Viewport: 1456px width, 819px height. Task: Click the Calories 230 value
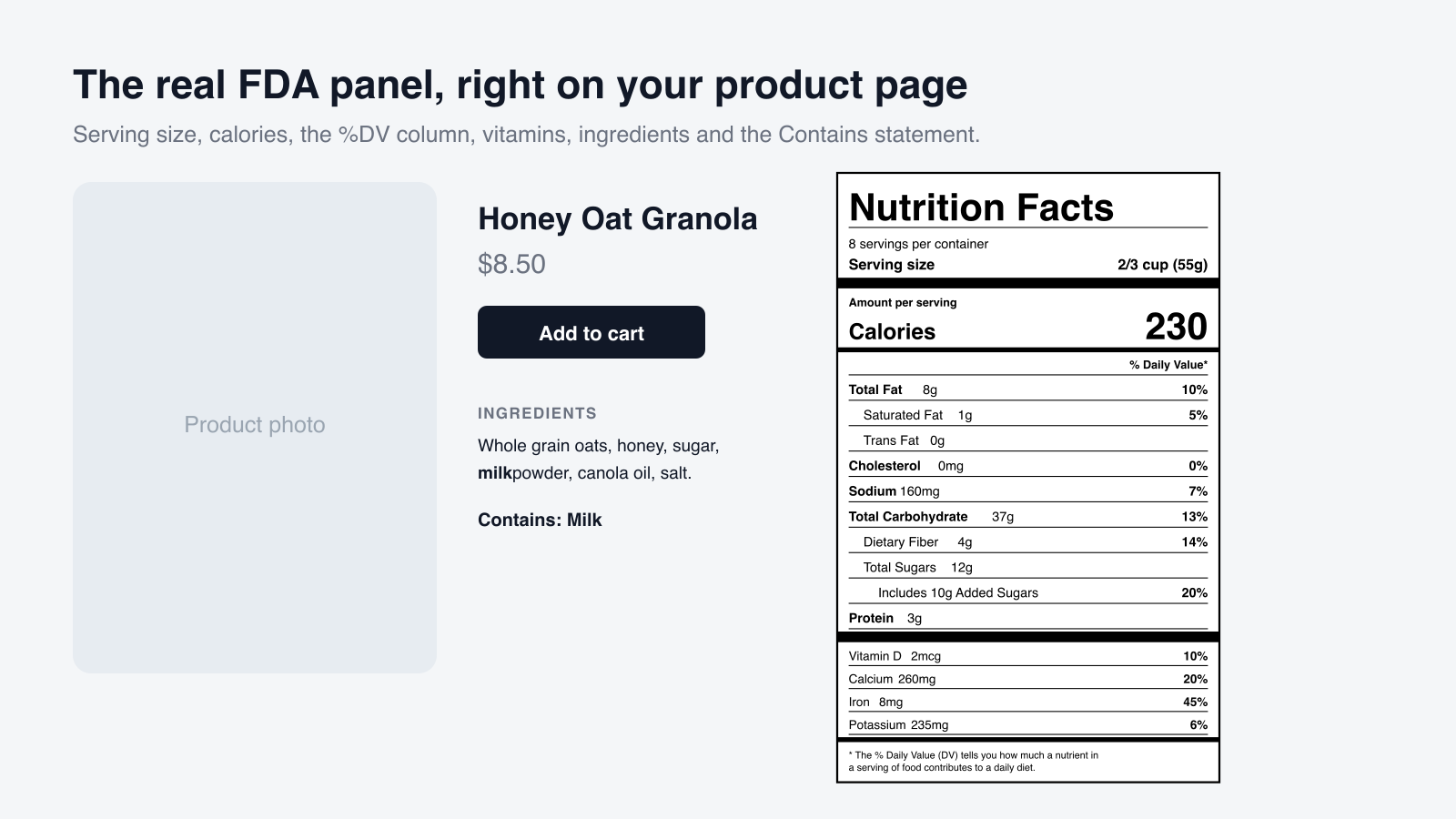pyautogui.click(x=1176, y=327)
